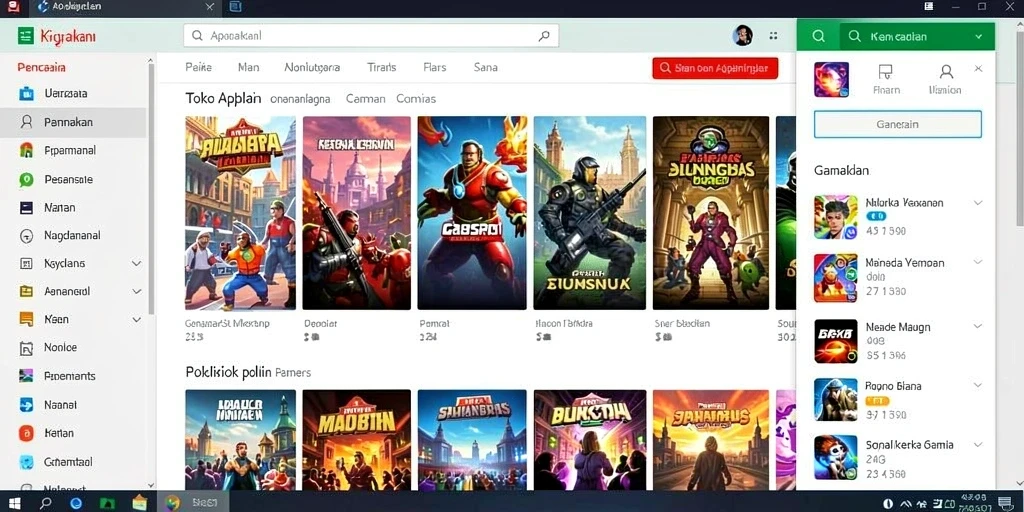This screenshot has width=1024, height=512.
Task: Expand the Rogno Blana entry chevron
Action: point(978,385)
